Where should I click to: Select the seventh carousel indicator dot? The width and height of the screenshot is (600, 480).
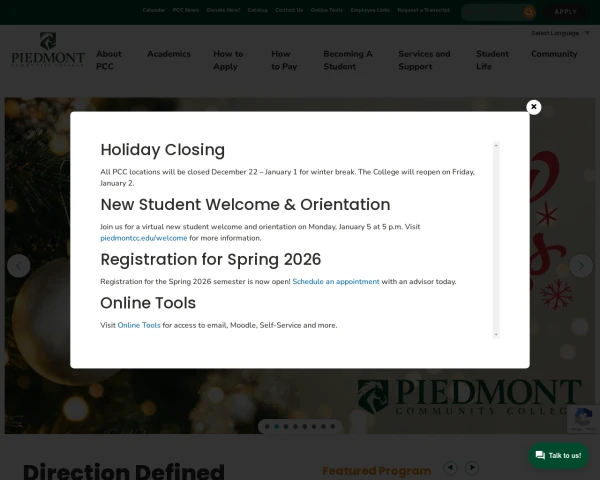(323, 426)
